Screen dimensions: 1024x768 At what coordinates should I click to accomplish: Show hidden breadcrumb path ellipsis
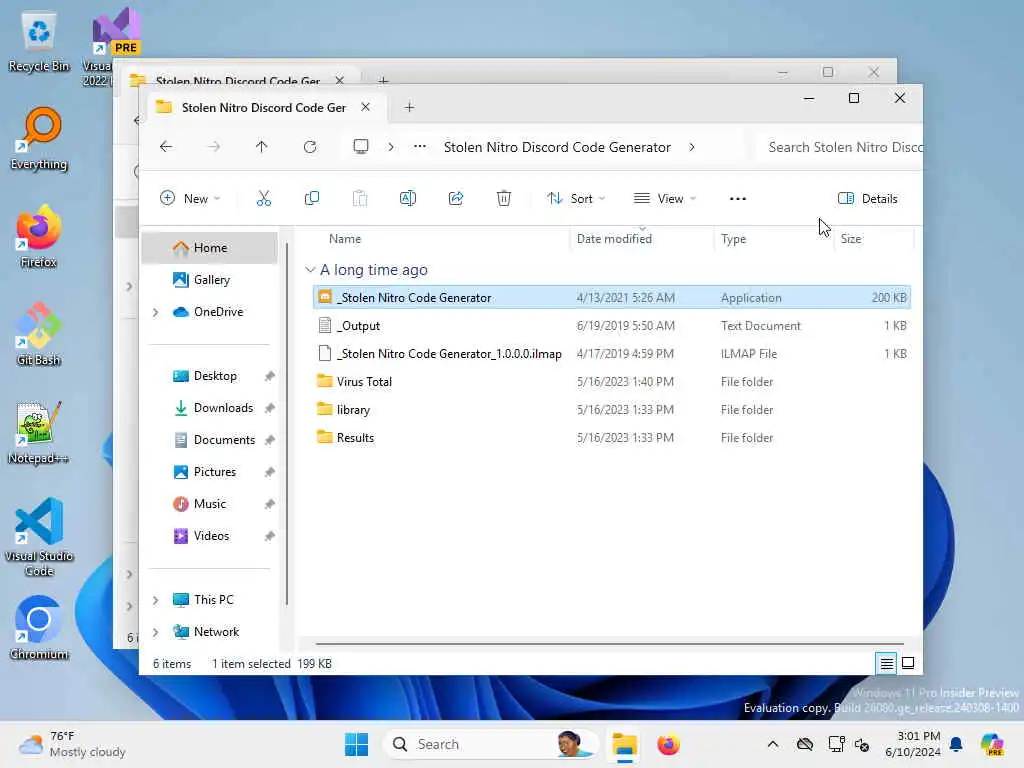[x=420, y=146]
